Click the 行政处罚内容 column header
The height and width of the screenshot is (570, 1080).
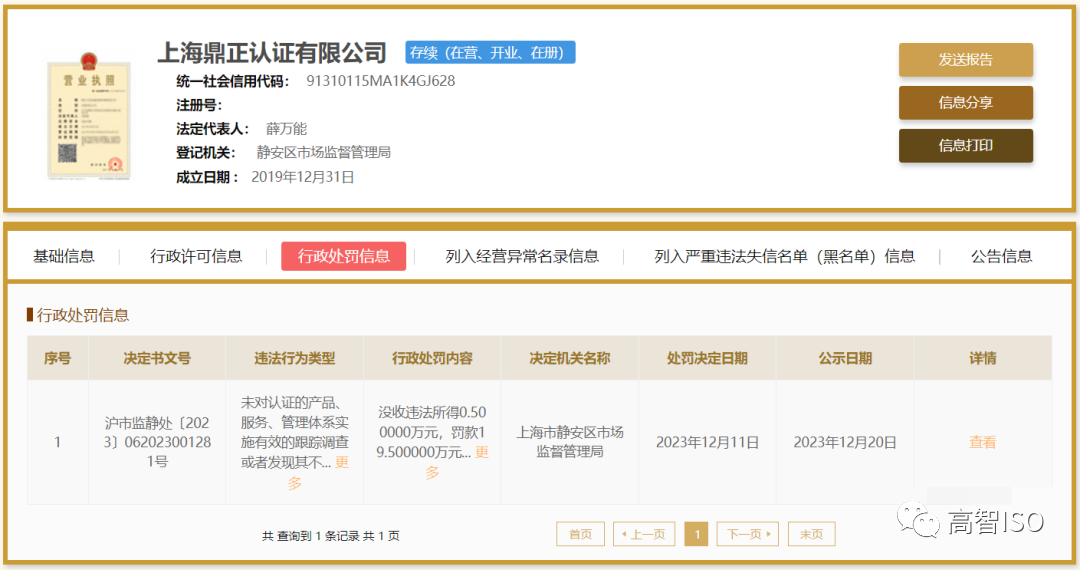click(x=433, y=358)
